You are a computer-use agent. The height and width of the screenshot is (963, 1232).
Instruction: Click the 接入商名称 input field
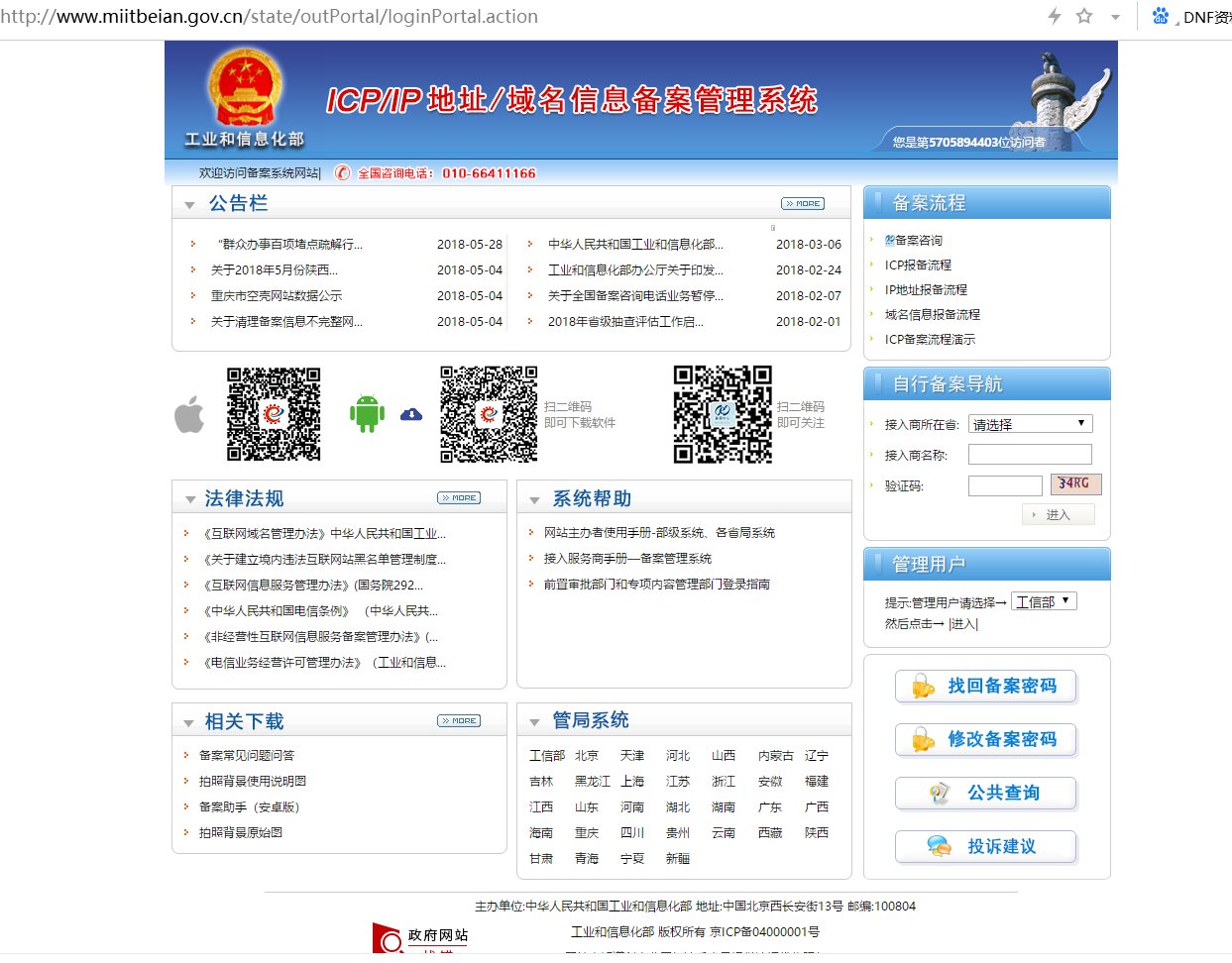click(1030, 455)
